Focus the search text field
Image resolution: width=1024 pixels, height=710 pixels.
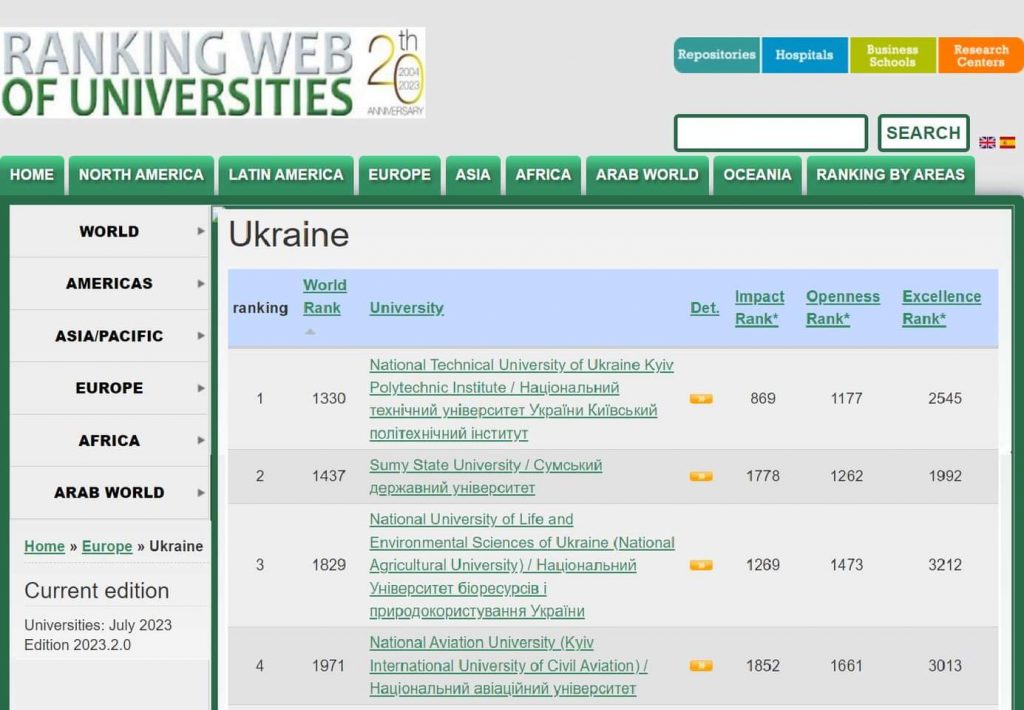coord(771,133)
